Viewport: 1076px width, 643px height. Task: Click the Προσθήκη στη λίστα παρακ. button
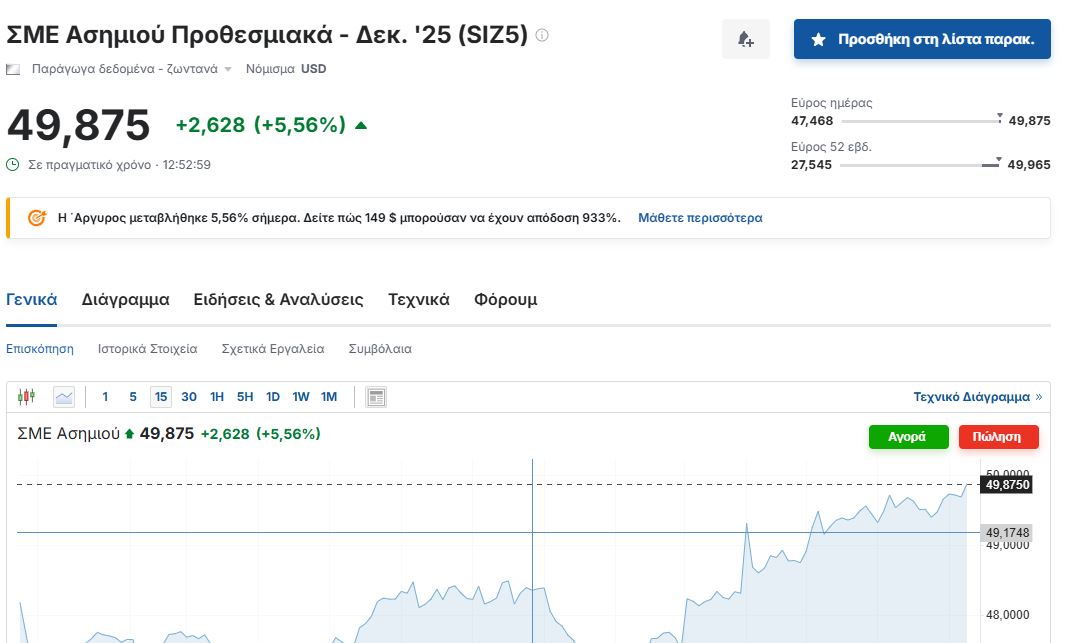click(x=922, y=39)
